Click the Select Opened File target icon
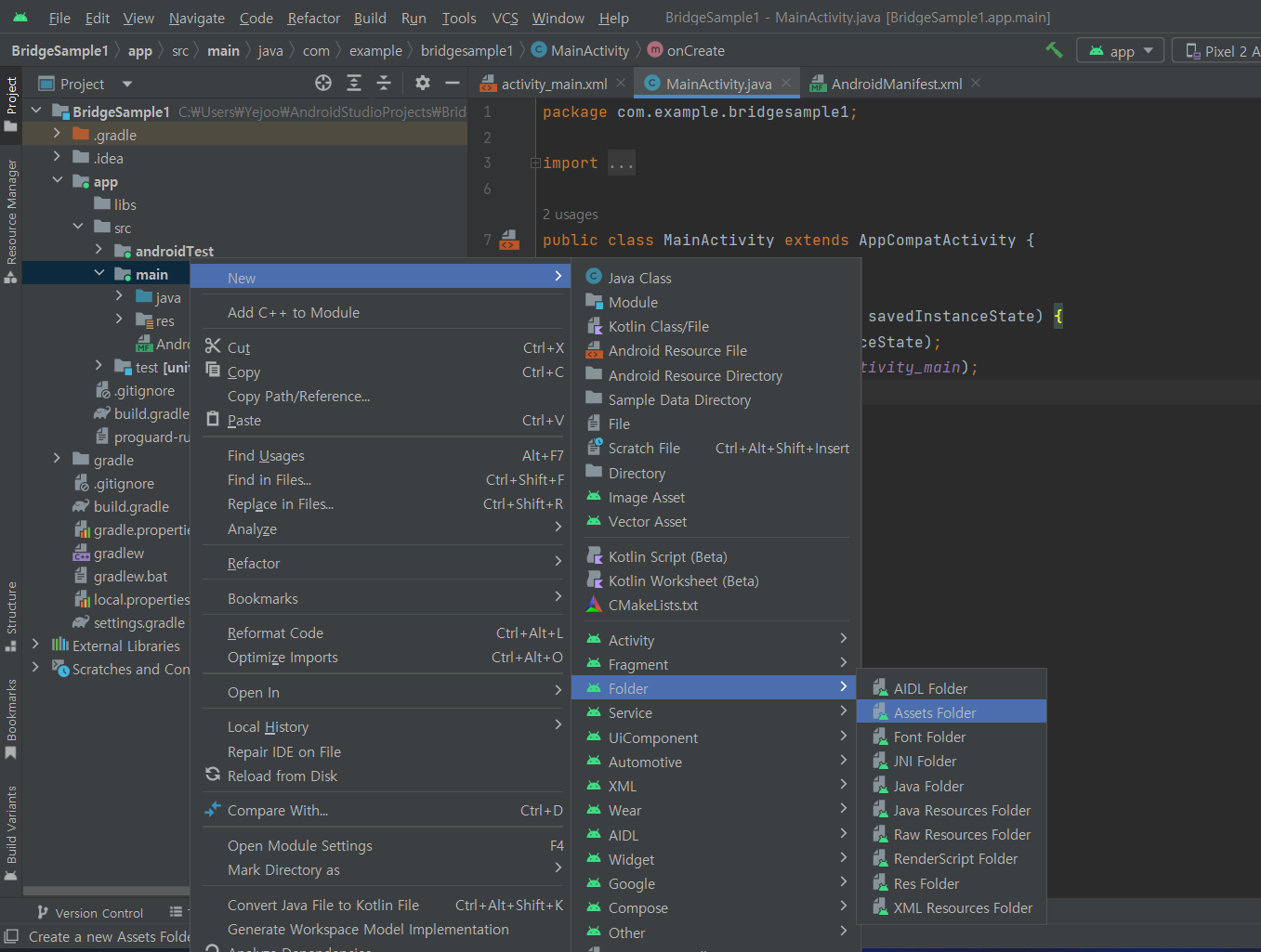The width and height of the screenshot is (1261, 952). pos(323,84)
